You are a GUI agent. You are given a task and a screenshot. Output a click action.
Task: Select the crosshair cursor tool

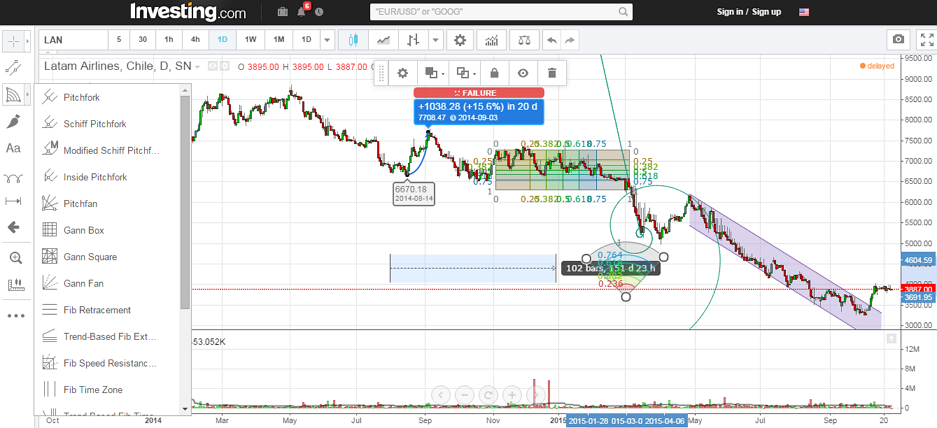click(x=13, y=41)
